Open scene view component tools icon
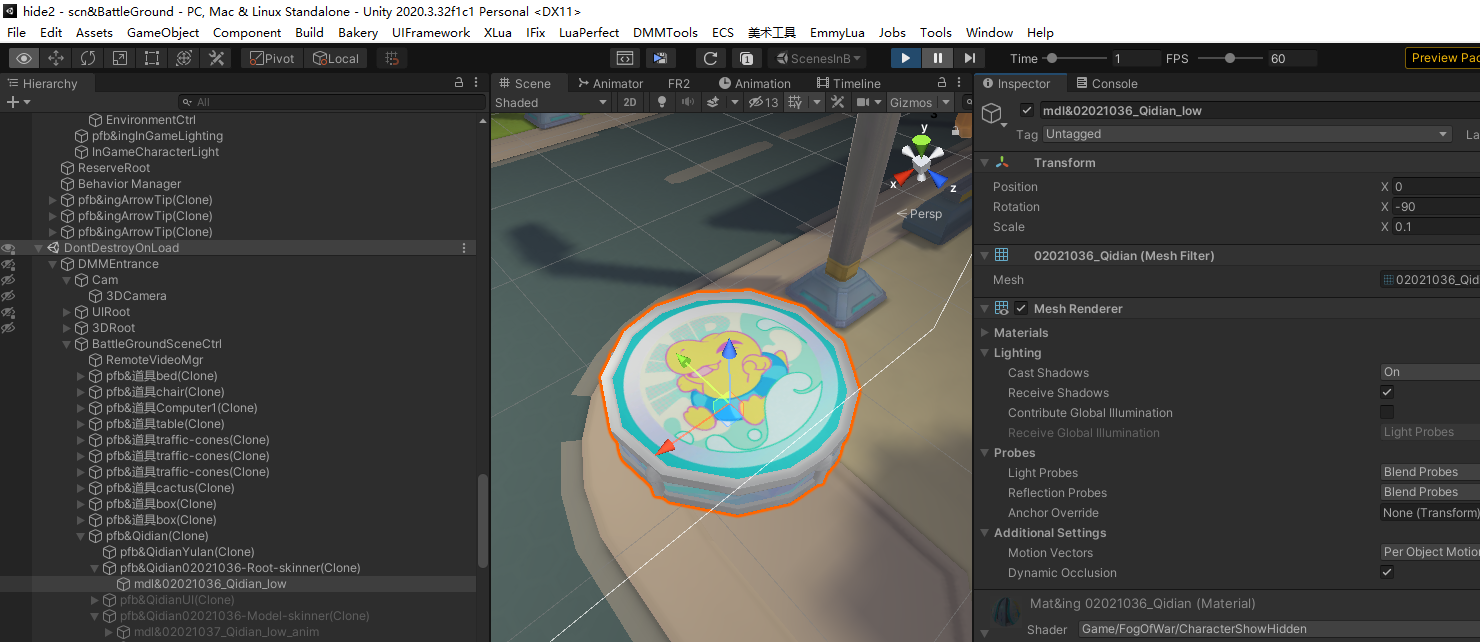 838,102
